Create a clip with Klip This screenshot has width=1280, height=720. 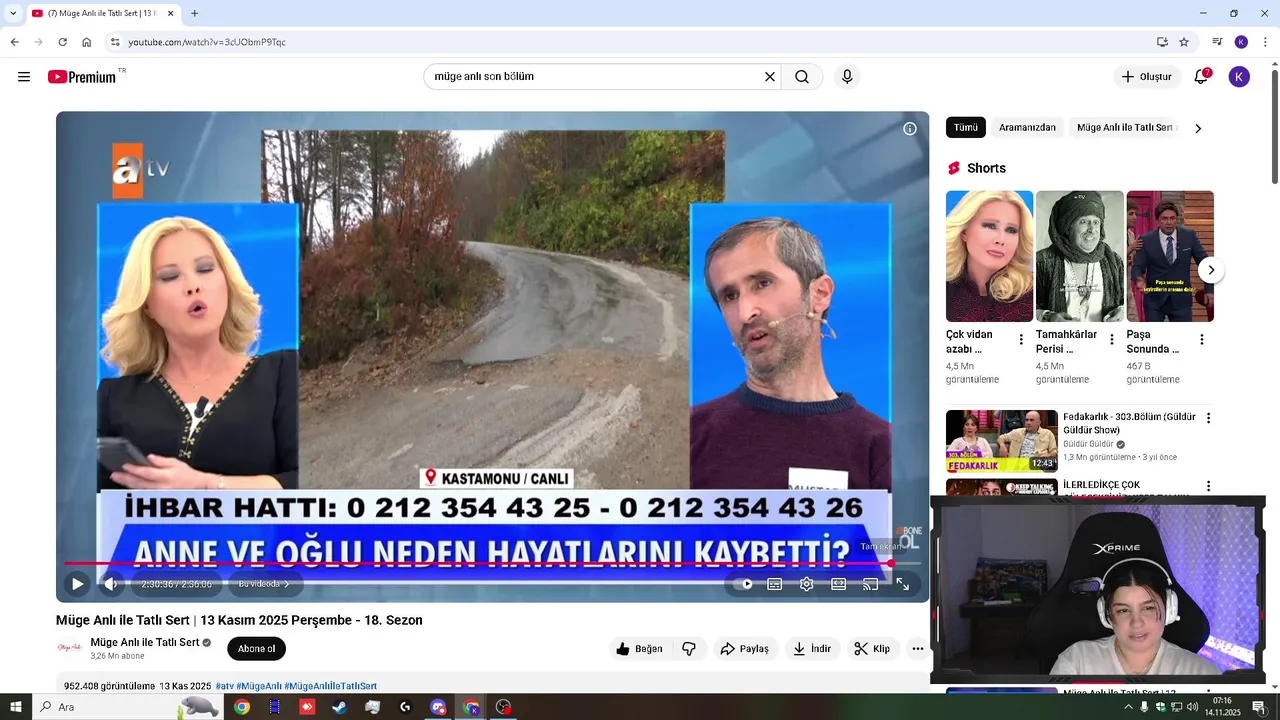tap(872, 649)
